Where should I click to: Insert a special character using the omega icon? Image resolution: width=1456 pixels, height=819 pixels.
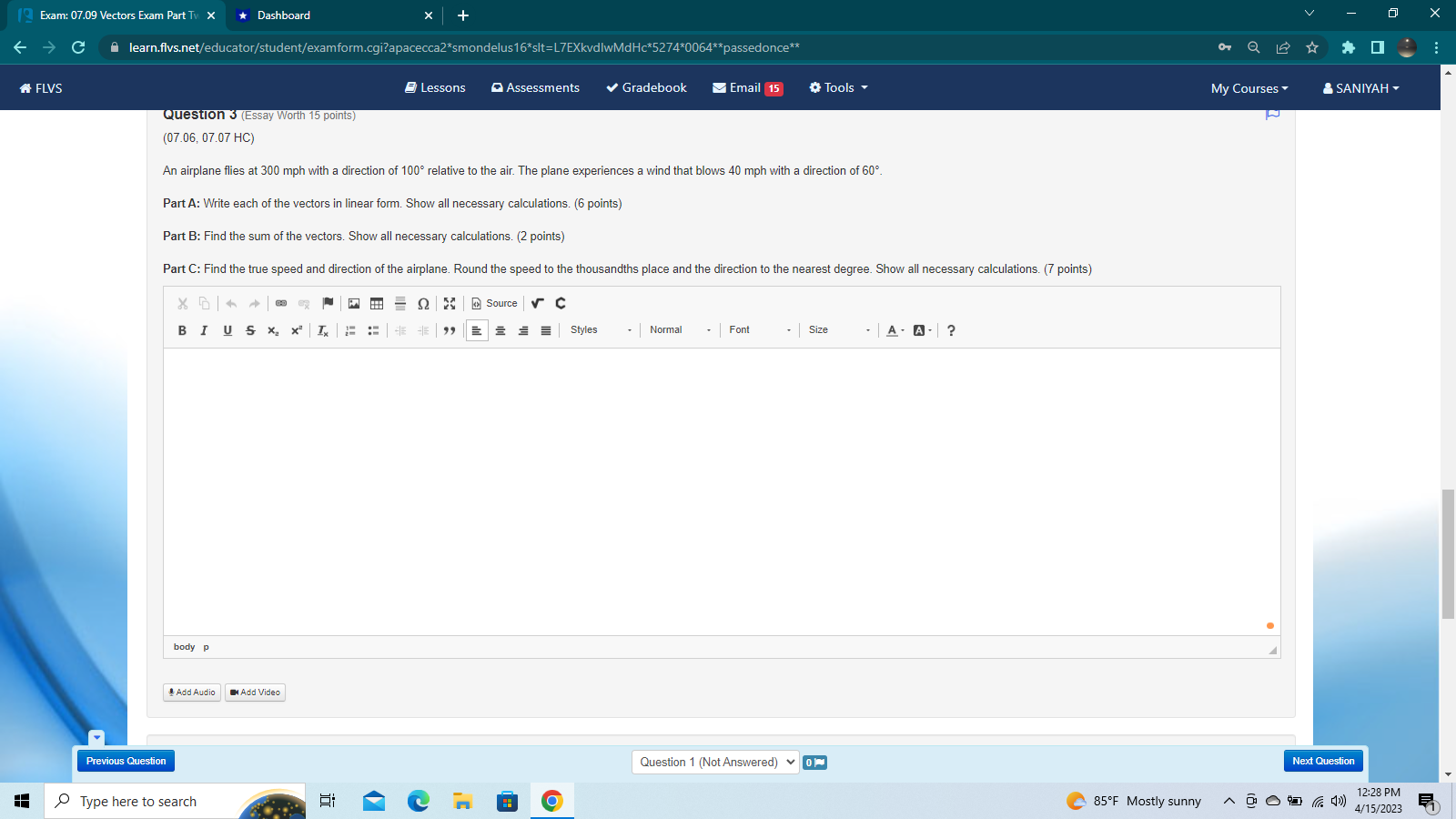click(x=423, y=303)
